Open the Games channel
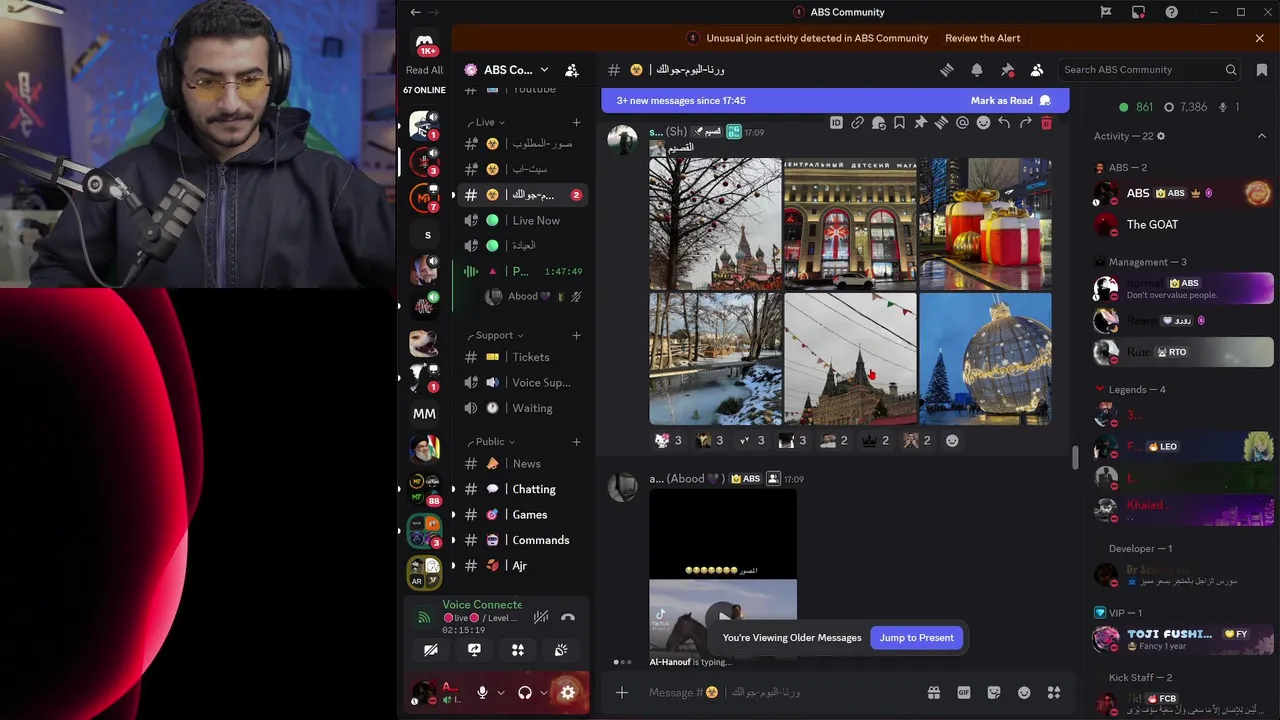 (523, 514)
